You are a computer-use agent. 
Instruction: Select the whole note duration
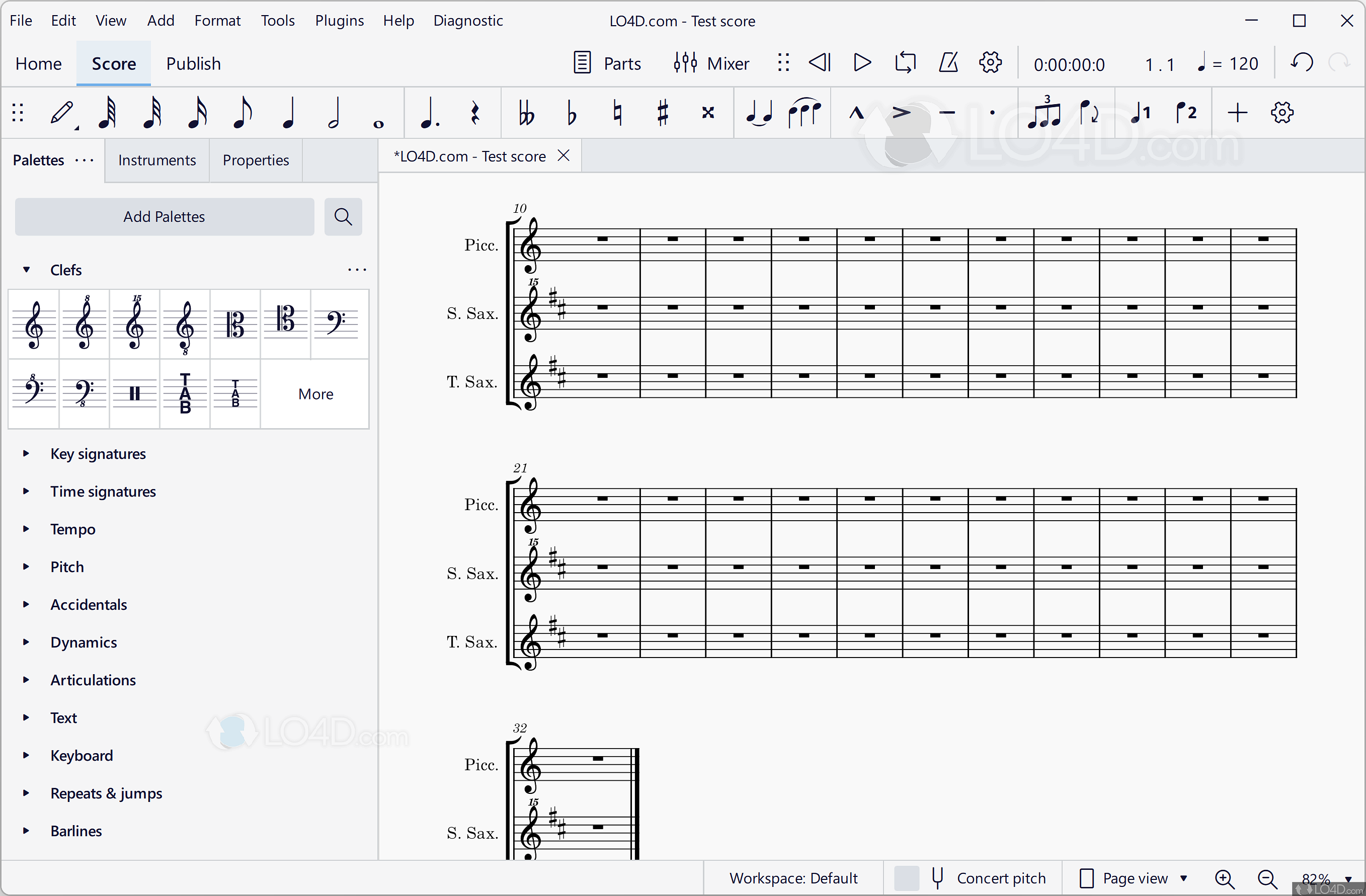coord(378,113)
